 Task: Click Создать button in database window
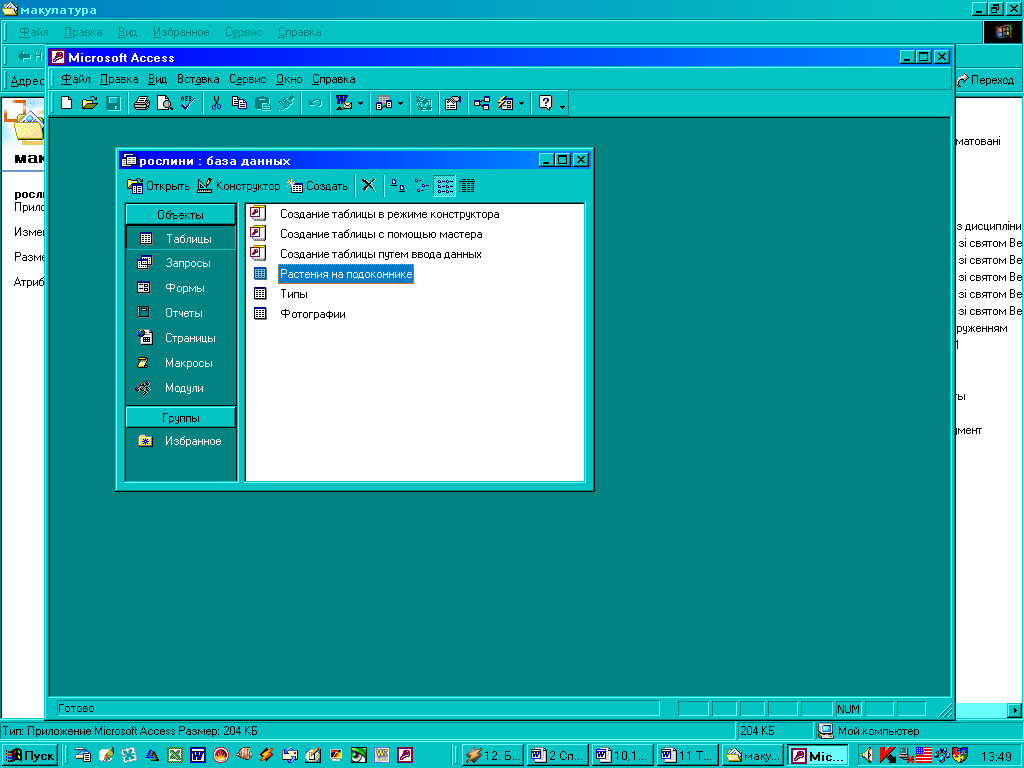(x=317, y=186)
